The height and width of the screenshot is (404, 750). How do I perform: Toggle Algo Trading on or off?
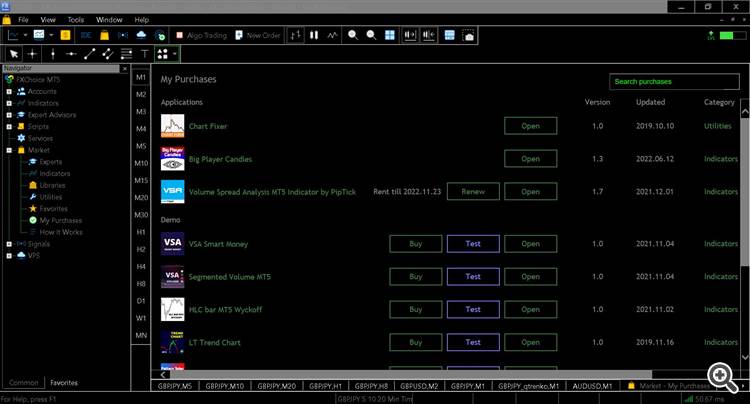201,35
